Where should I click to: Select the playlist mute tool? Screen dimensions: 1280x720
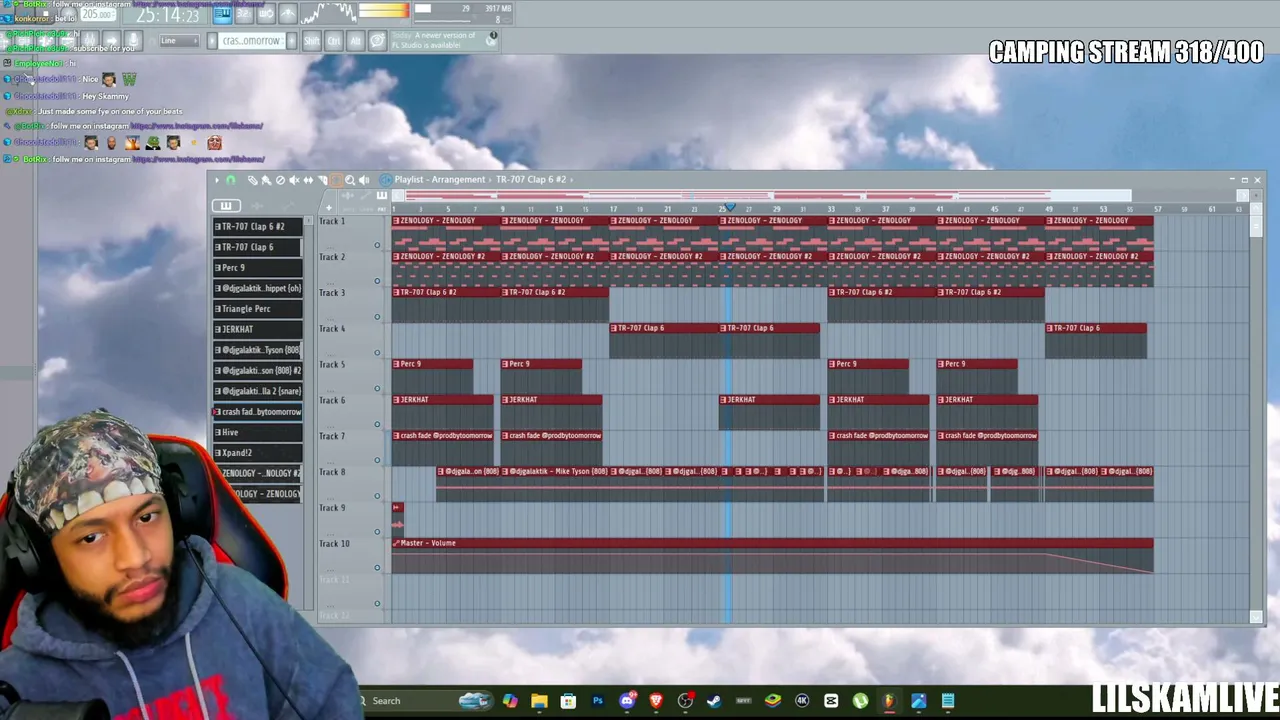[x=294, y=180]
